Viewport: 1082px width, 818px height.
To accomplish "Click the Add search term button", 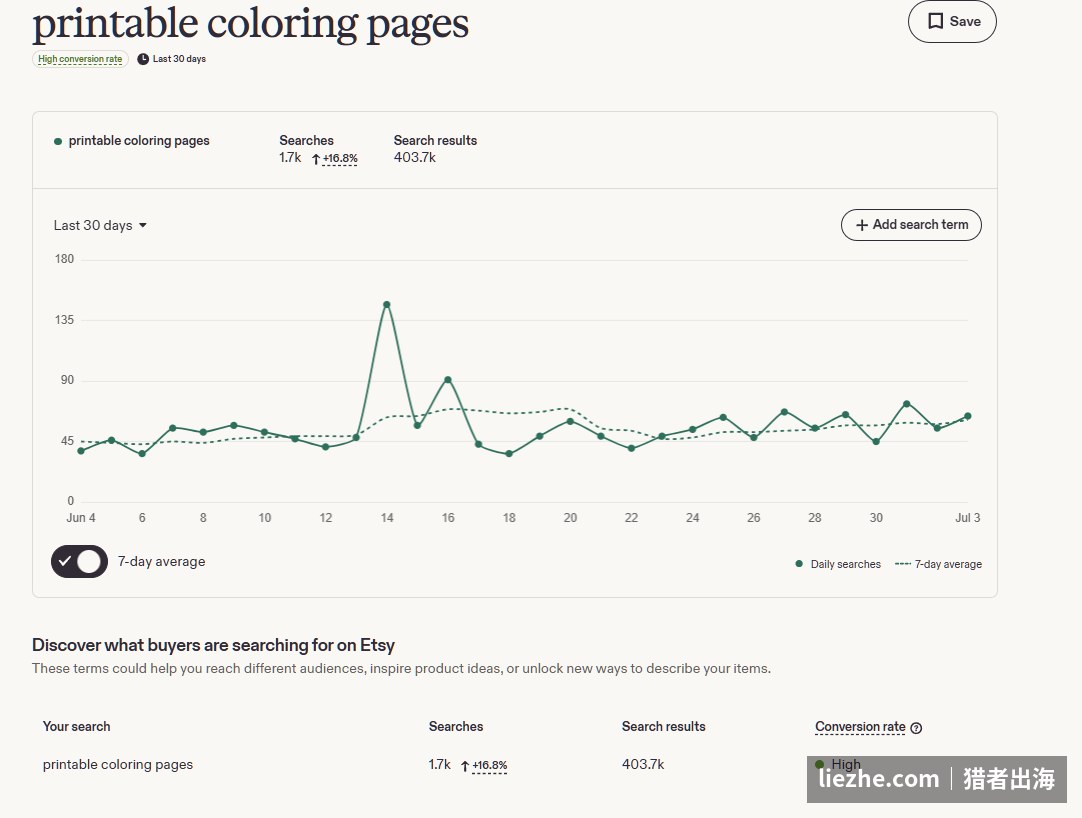I will coord(911,225).
